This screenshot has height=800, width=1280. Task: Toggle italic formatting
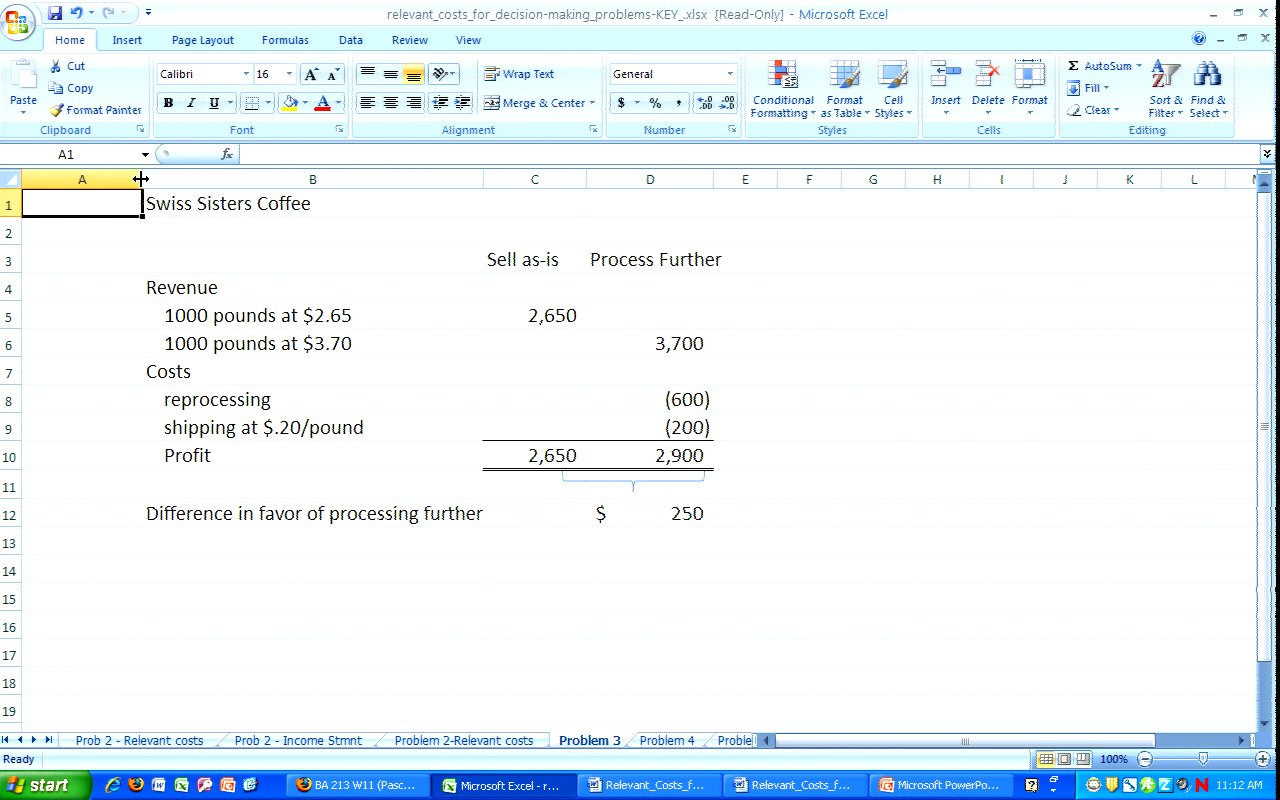[190, 103]
